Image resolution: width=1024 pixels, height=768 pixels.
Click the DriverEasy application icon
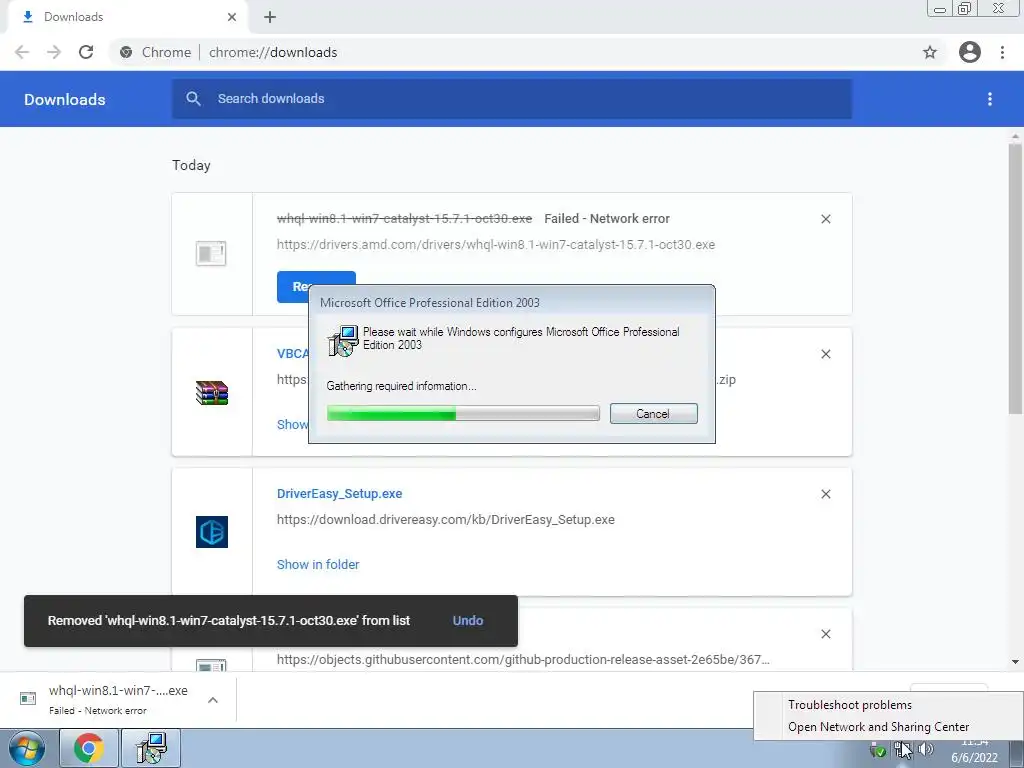click(212, 532)
